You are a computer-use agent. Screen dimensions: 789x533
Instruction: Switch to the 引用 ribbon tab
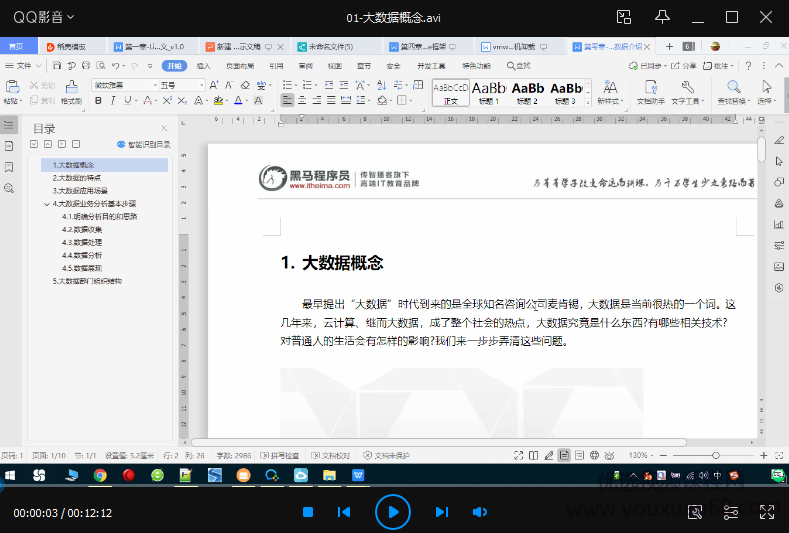276,66
